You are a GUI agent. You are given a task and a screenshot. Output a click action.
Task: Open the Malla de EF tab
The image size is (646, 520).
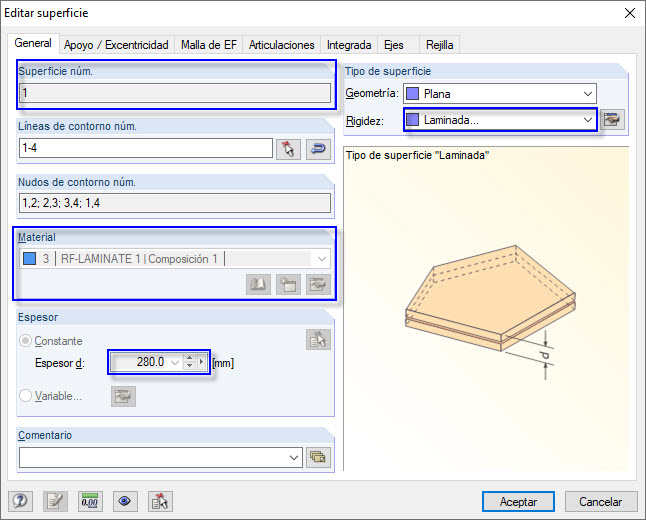[209, 45]
